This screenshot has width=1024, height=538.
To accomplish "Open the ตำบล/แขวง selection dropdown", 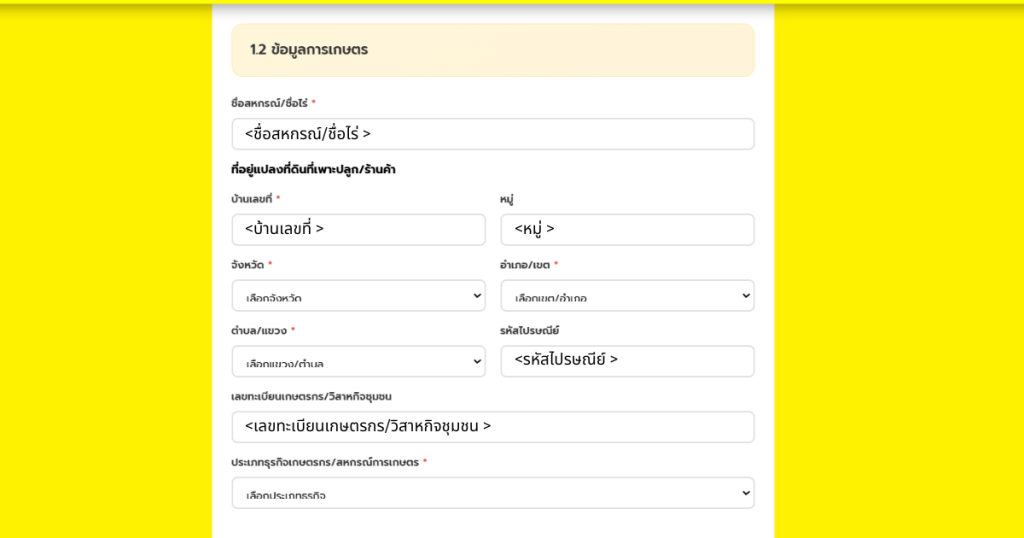I will coord(358,362).
